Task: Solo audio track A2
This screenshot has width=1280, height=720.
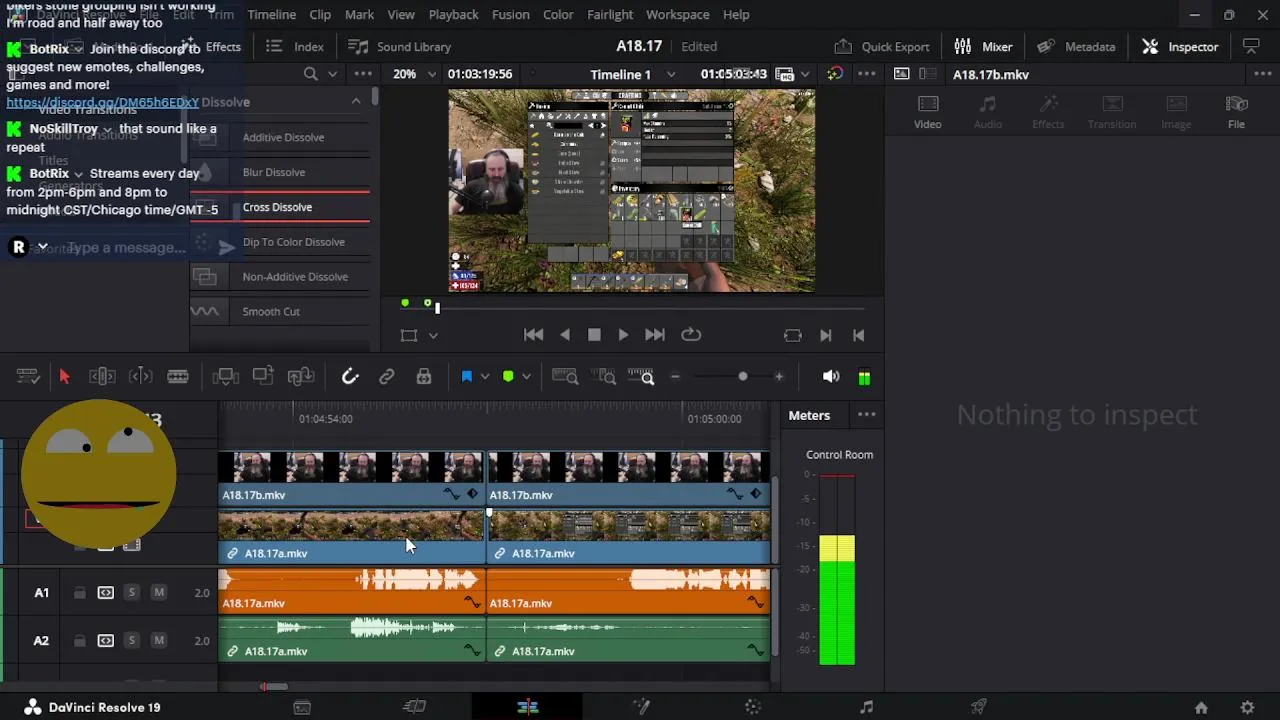Action: (131, 640)
